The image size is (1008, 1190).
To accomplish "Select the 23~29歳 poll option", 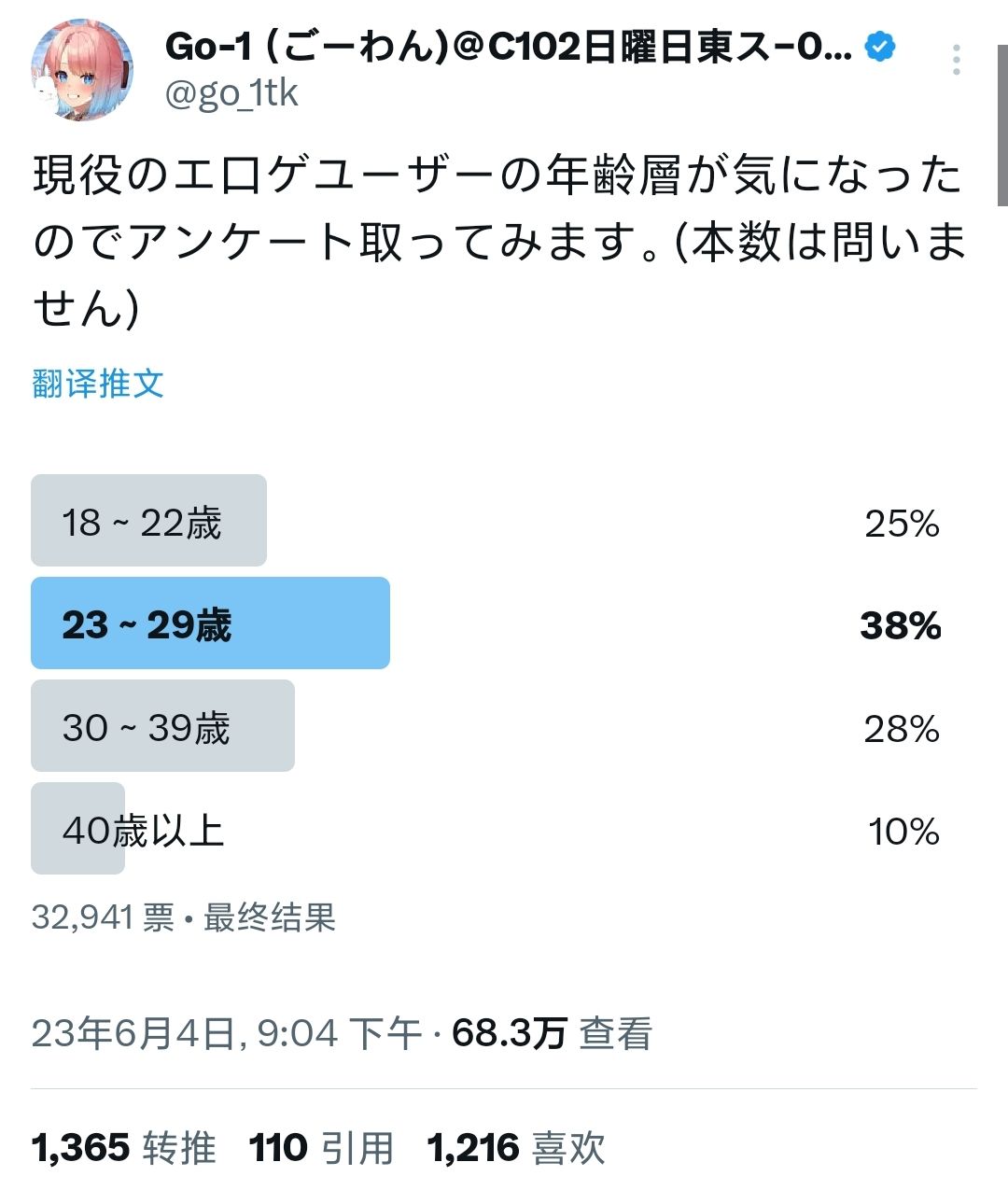I will (x=209, y=623).
